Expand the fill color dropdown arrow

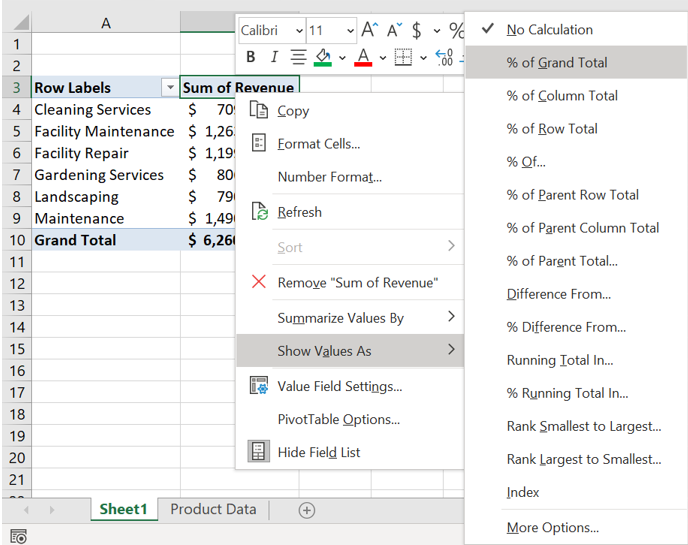point(341,57)
